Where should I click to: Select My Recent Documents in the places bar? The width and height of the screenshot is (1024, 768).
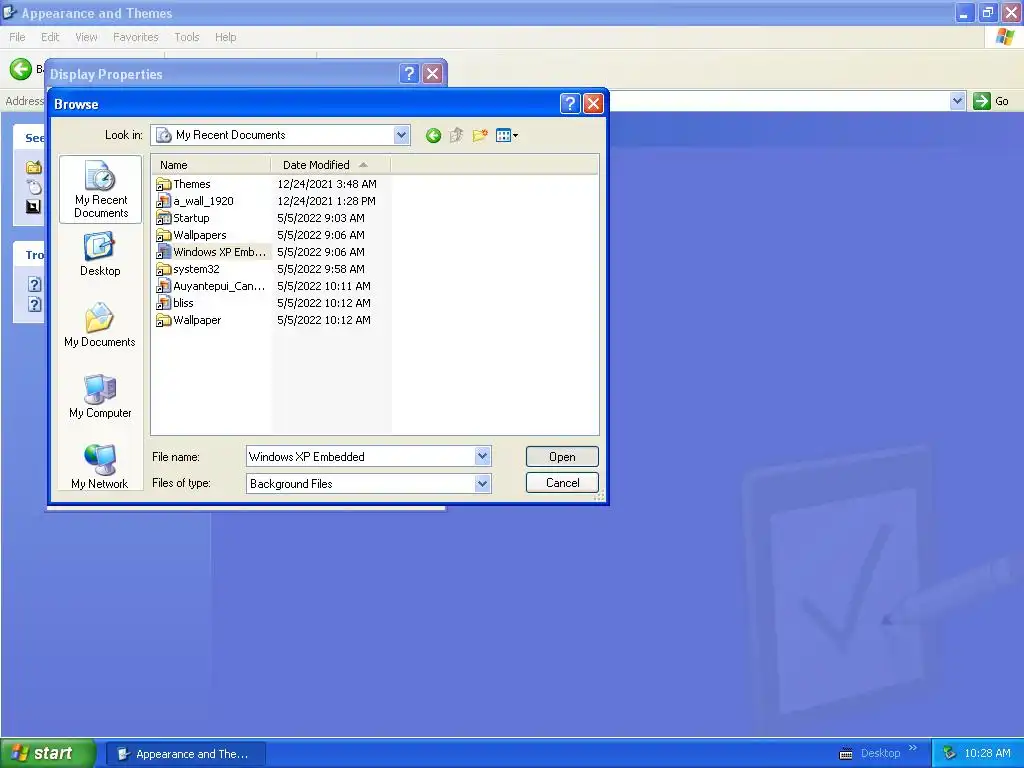point(101,189)
